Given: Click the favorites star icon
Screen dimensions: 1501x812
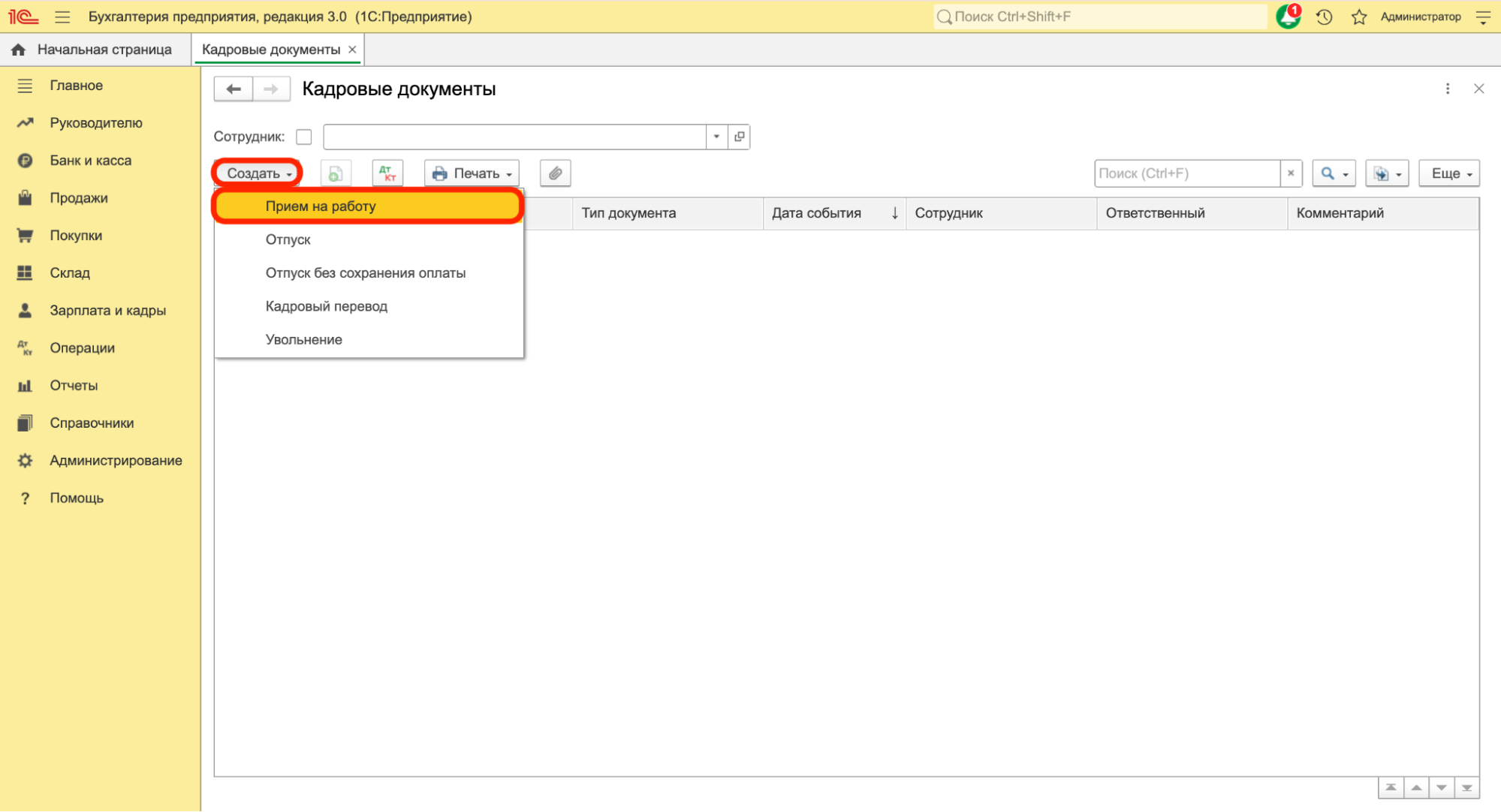Looking at the screenshot, I should pos(1358,17).
